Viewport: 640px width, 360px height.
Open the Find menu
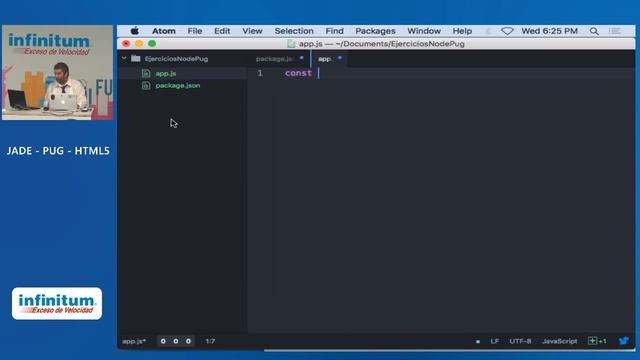[x=334, y=31]
